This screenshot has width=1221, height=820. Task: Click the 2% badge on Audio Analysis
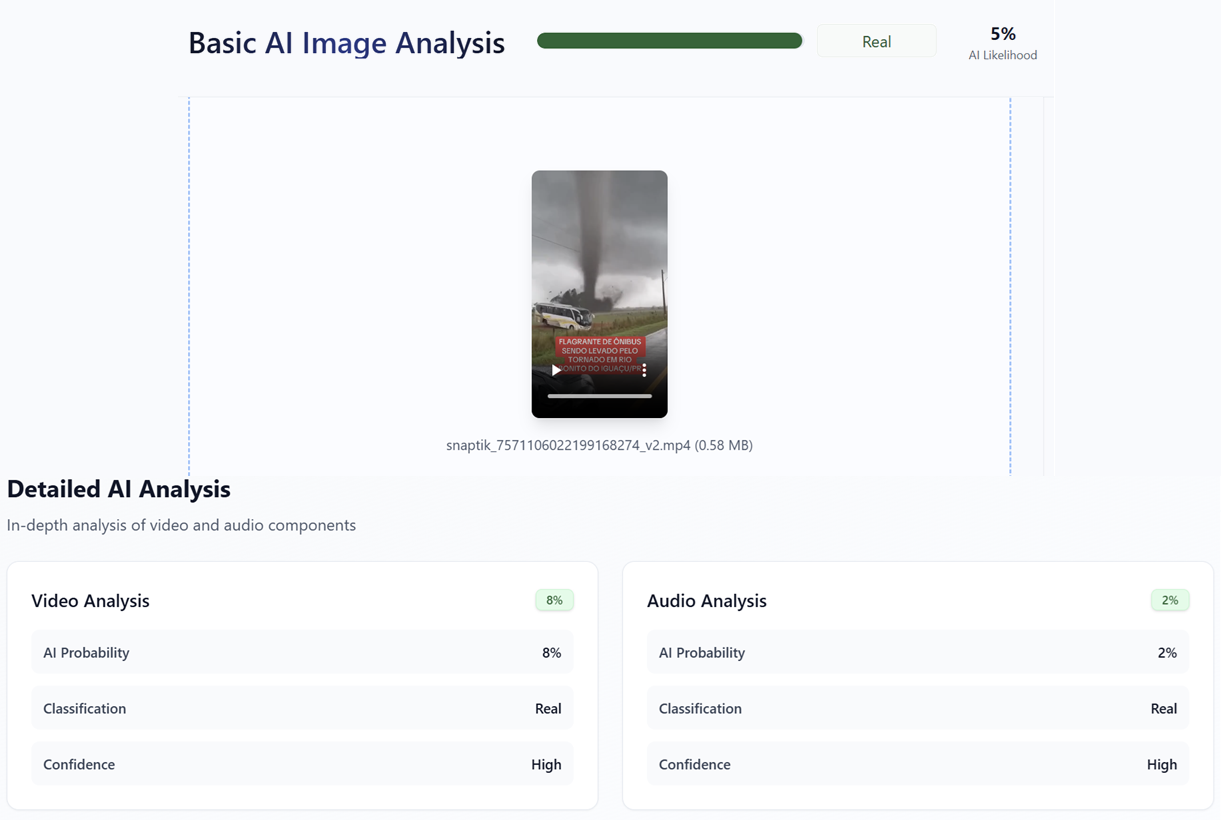tap(1170, 600)
